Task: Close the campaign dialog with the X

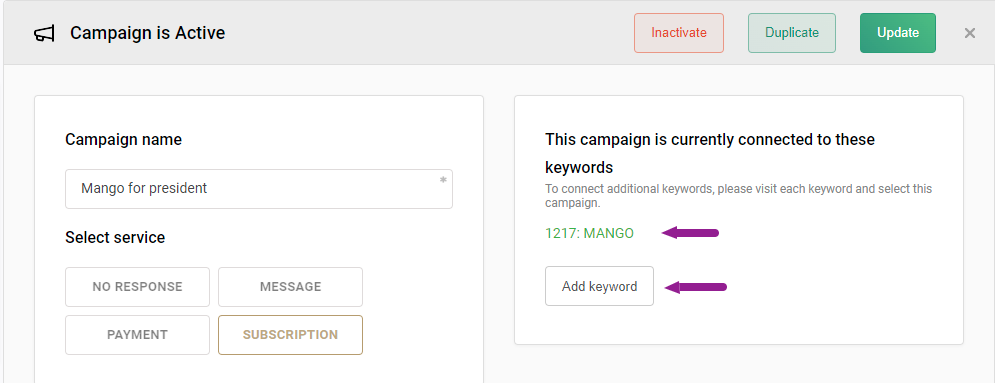Action: point(970,33)
